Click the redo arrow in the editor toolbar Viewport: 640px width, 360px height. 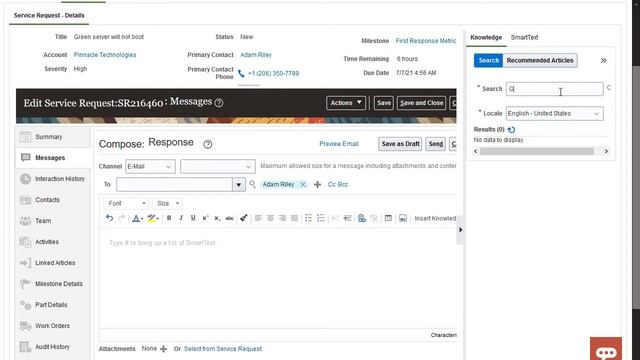click(121, 218)
